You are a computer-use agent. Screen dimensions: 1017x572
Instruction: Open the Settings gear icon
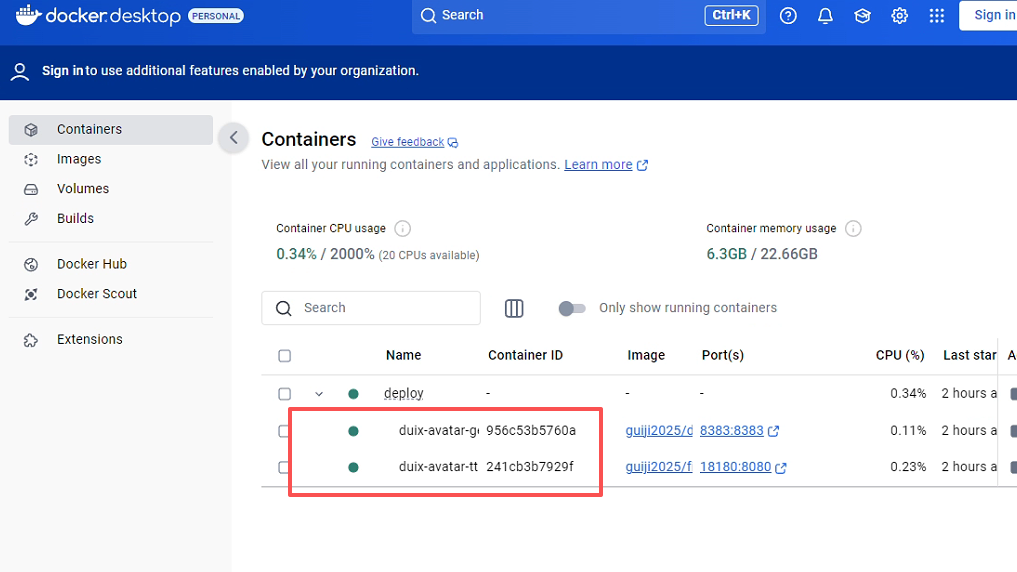pyautogui.click(x=899, y=16)
